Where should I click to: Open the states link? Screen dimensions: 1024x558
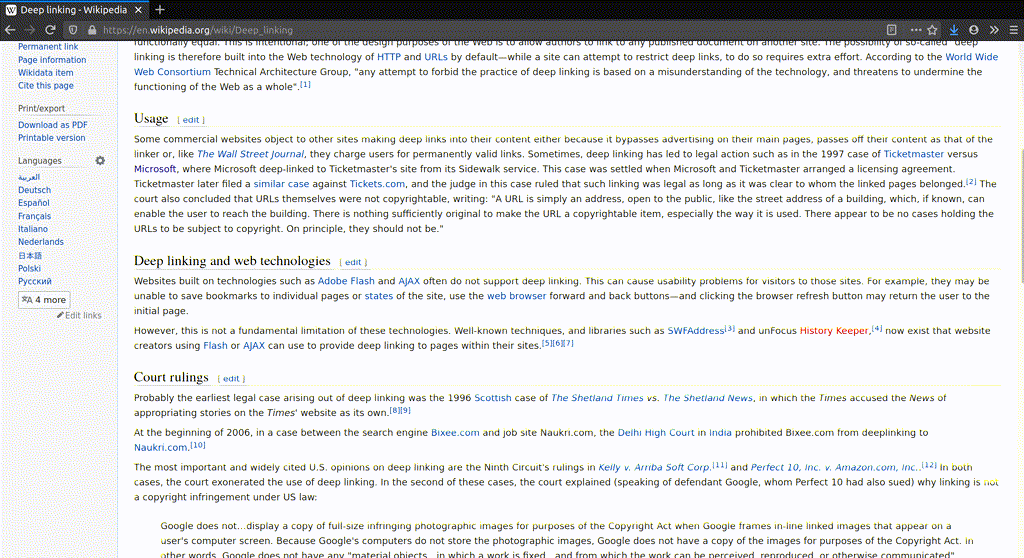[379, 296]
